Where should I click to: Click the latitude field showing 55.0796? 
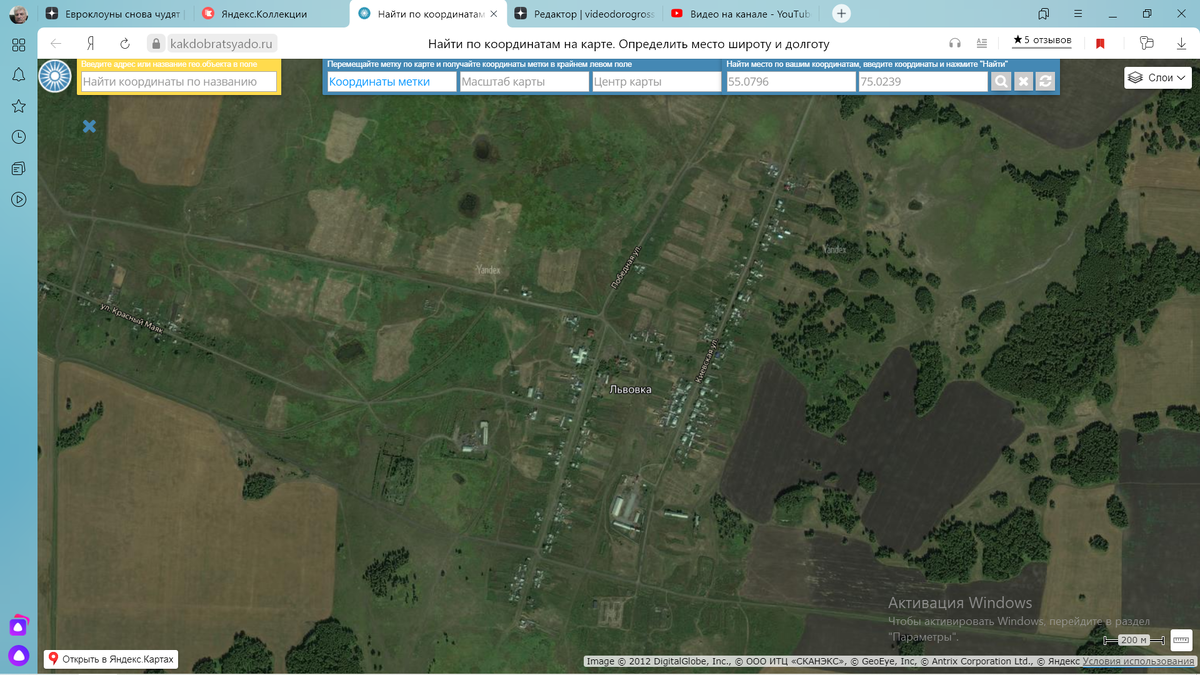click(x=790, y=82)
